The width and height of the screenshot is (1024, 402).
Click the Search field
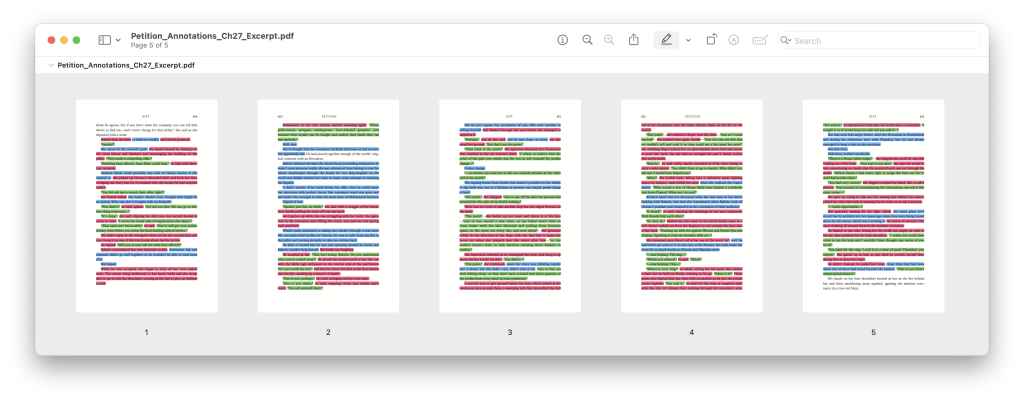(x=879, y=40)
